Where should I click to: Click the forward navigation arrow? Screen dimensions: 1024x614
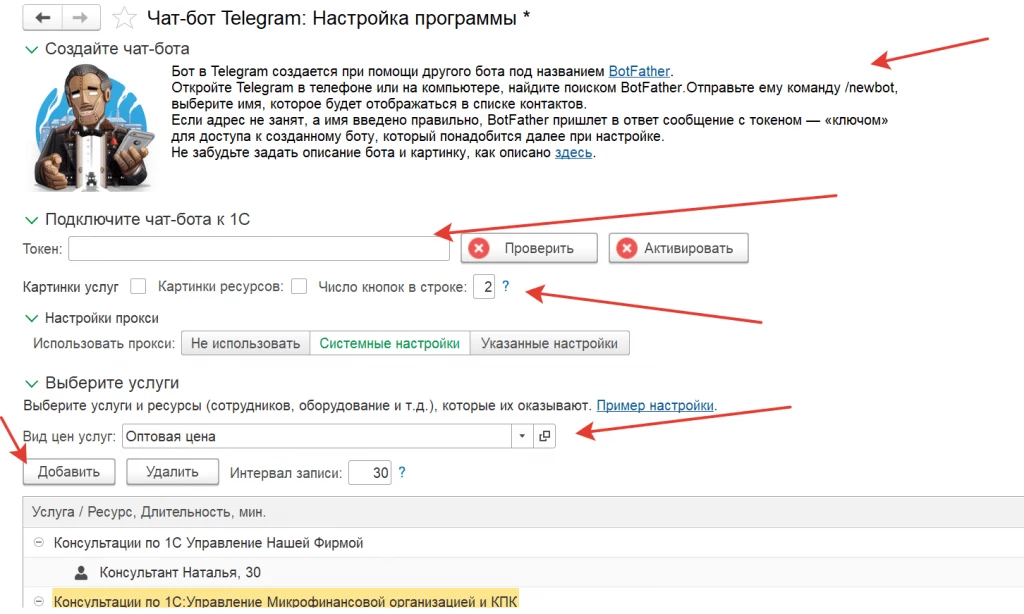click(x=80, y=18)
